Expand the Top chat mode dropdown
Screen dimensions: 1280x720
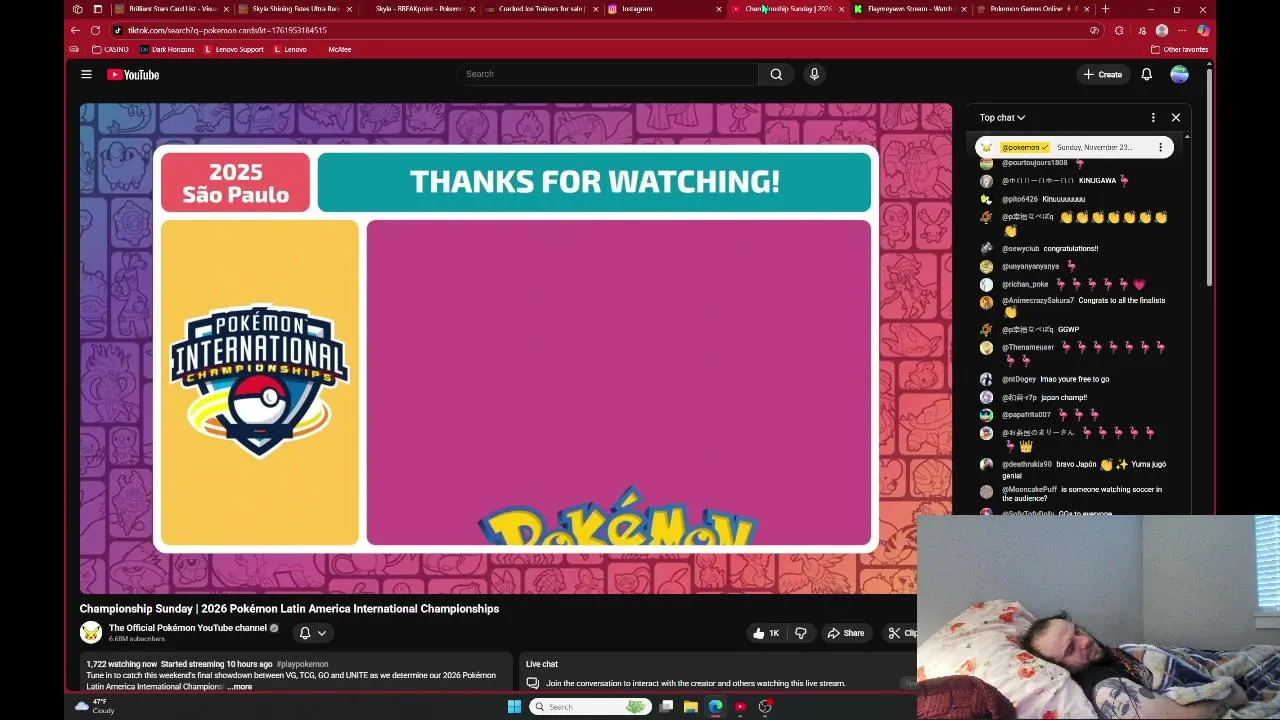[x=1002, y=117]
